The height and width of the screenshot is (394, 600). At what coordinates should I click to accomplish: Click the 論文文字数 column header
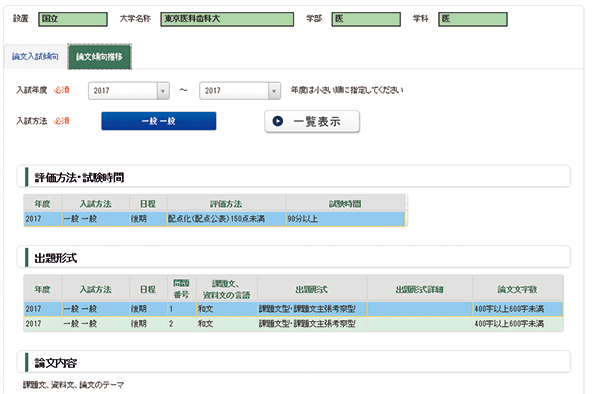(518, 288)
